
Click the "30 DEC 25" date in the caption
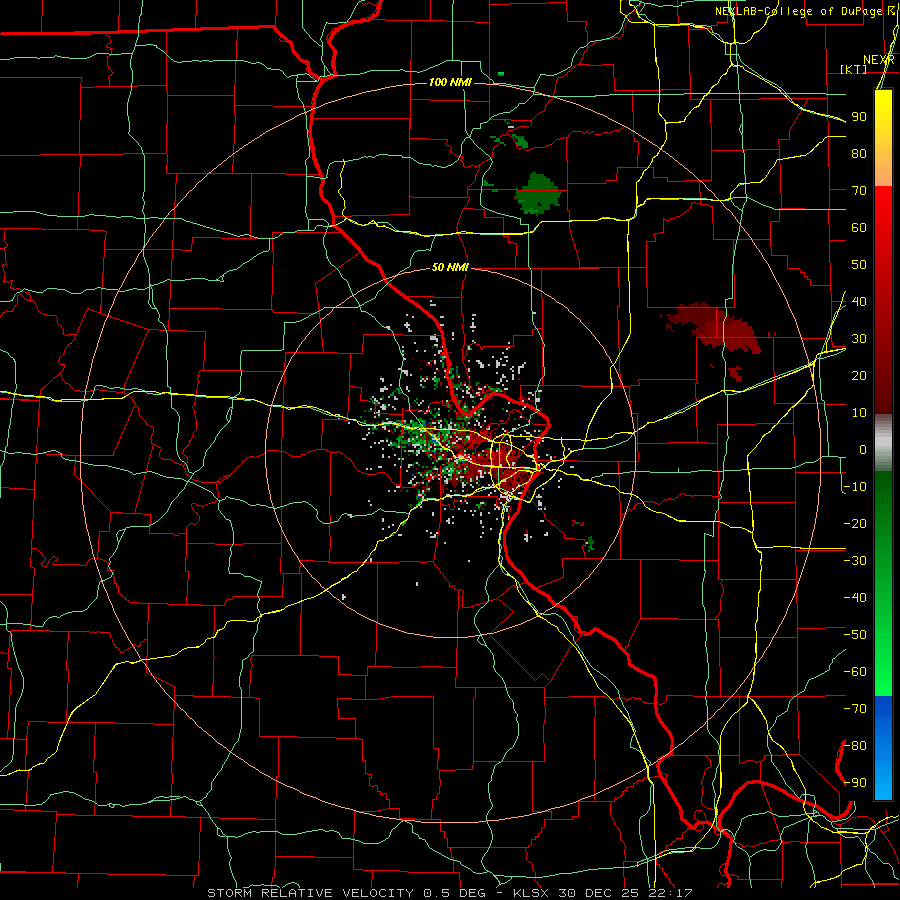click(600, 893)
